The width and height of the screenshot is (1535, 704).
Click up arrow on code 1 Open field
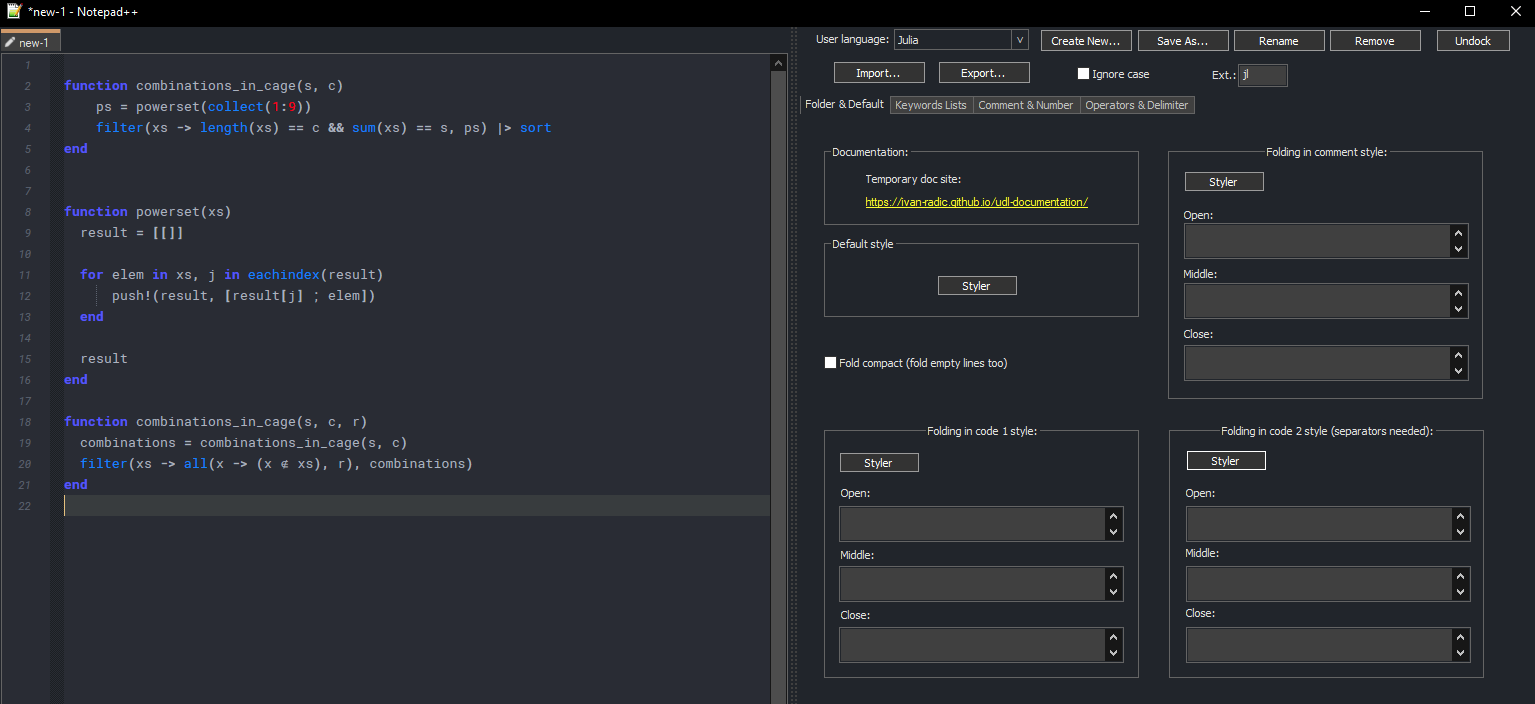(x=1114, y=516)
